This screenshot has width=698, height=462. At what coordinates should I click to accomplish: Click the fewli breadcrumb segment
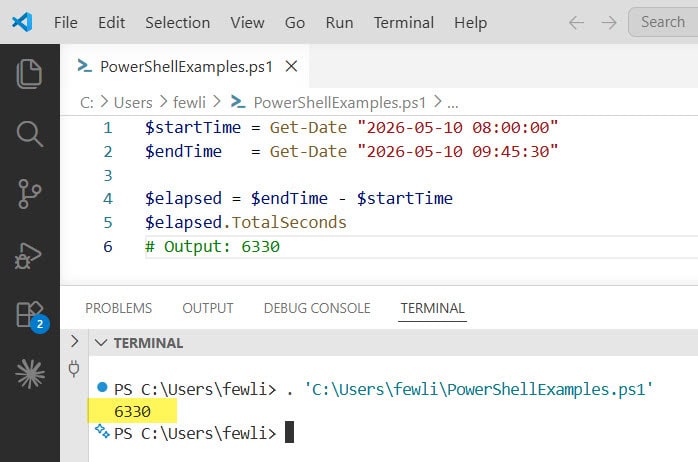189,102
